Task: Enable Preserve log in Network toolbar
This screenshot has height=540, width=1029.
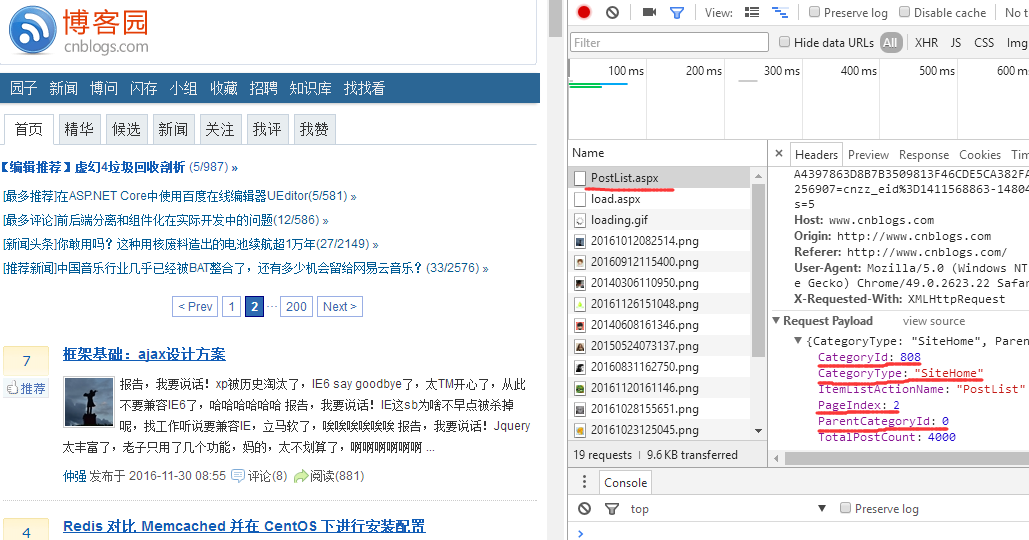Action: click(x=814, y=12)
